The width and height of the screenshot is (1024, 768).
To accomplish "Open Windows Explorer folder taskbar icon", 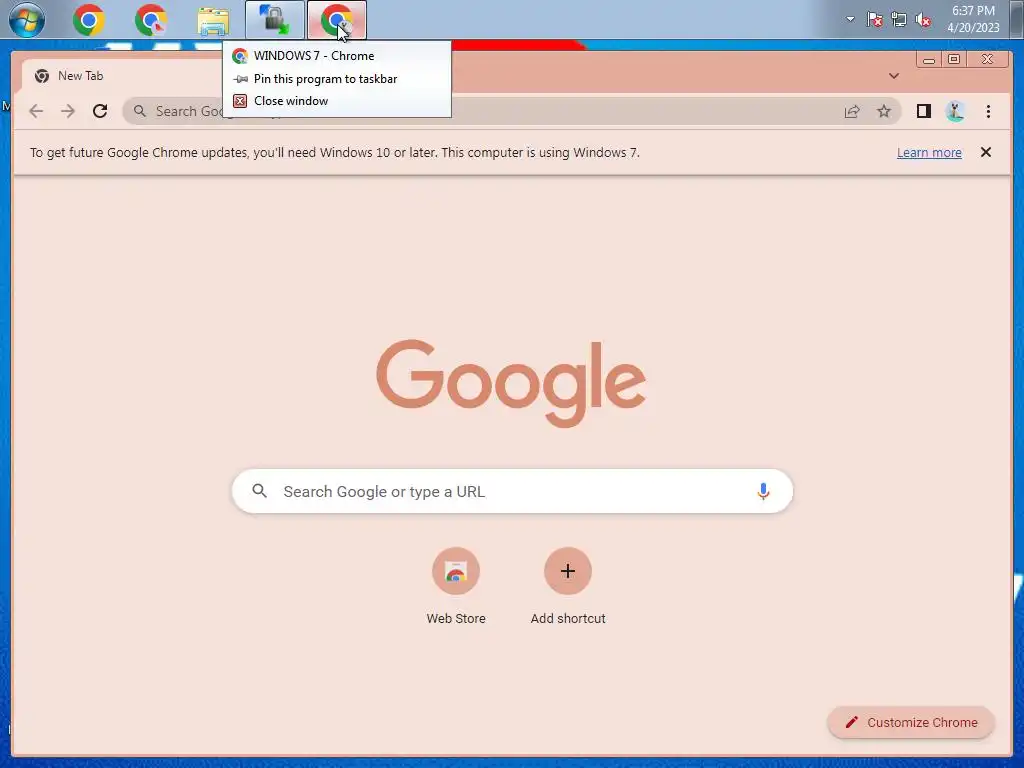I will tap(213, 21).
